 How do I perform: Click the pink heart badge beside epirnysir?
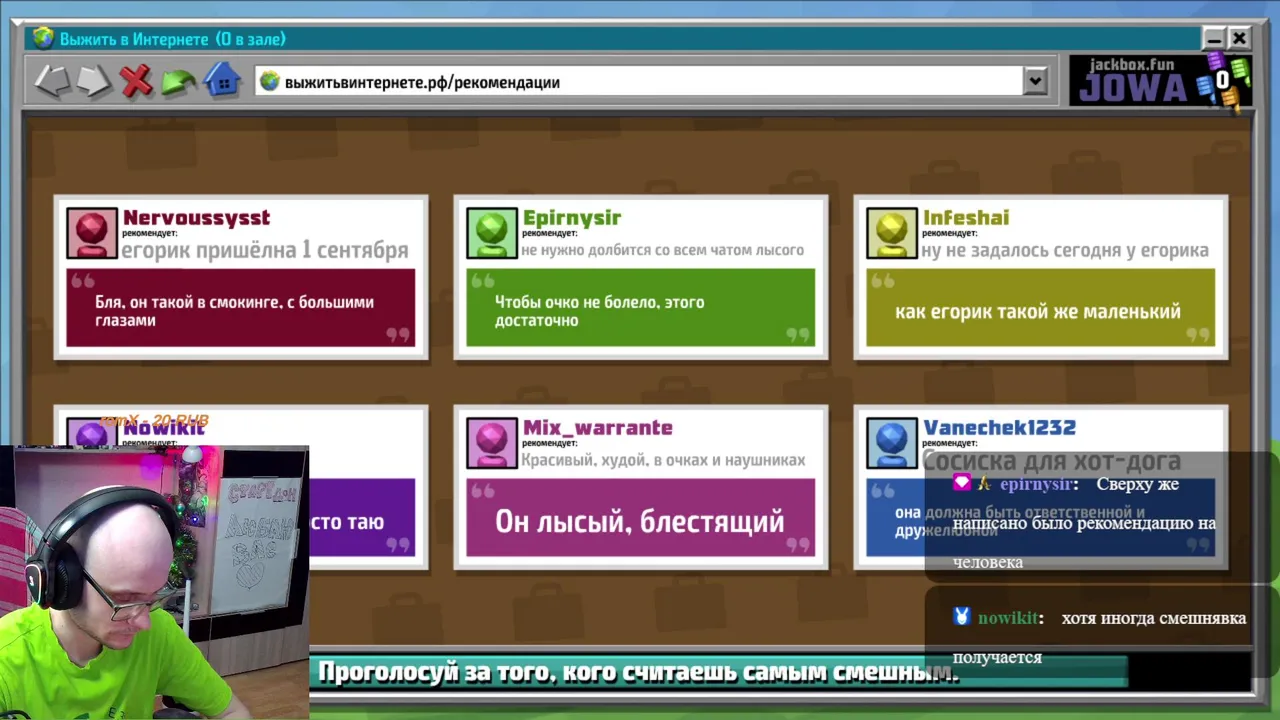(961, 483)
